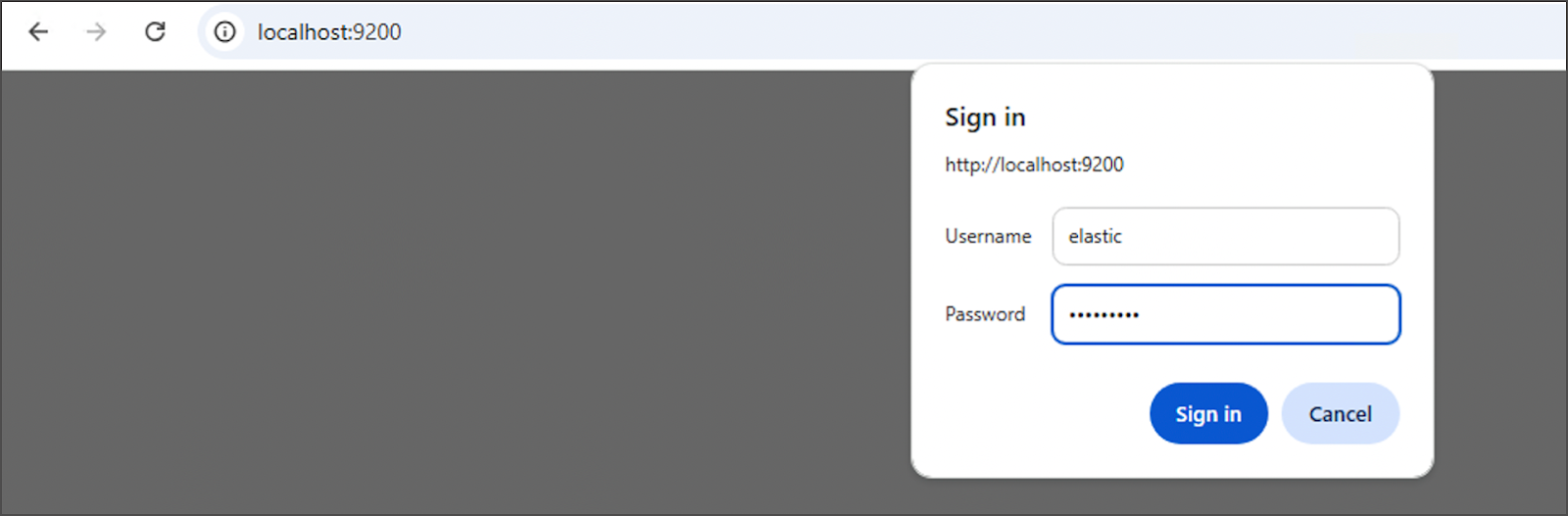
Task: Cancel the sign in dialog
Action: pos(1340,414)
